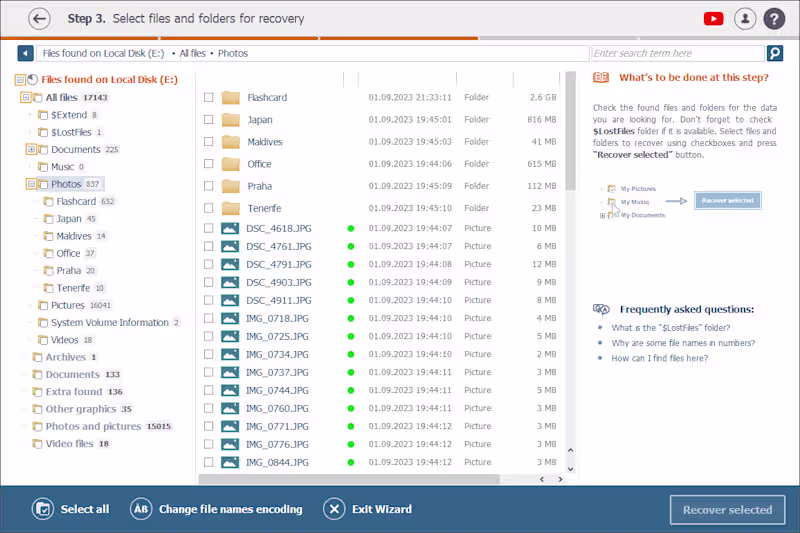Viewport: 800px width, 533px height.
Task: Click the horizontal scrollbar left arrow
Action: pyautogui.click(x=542, y=479)
